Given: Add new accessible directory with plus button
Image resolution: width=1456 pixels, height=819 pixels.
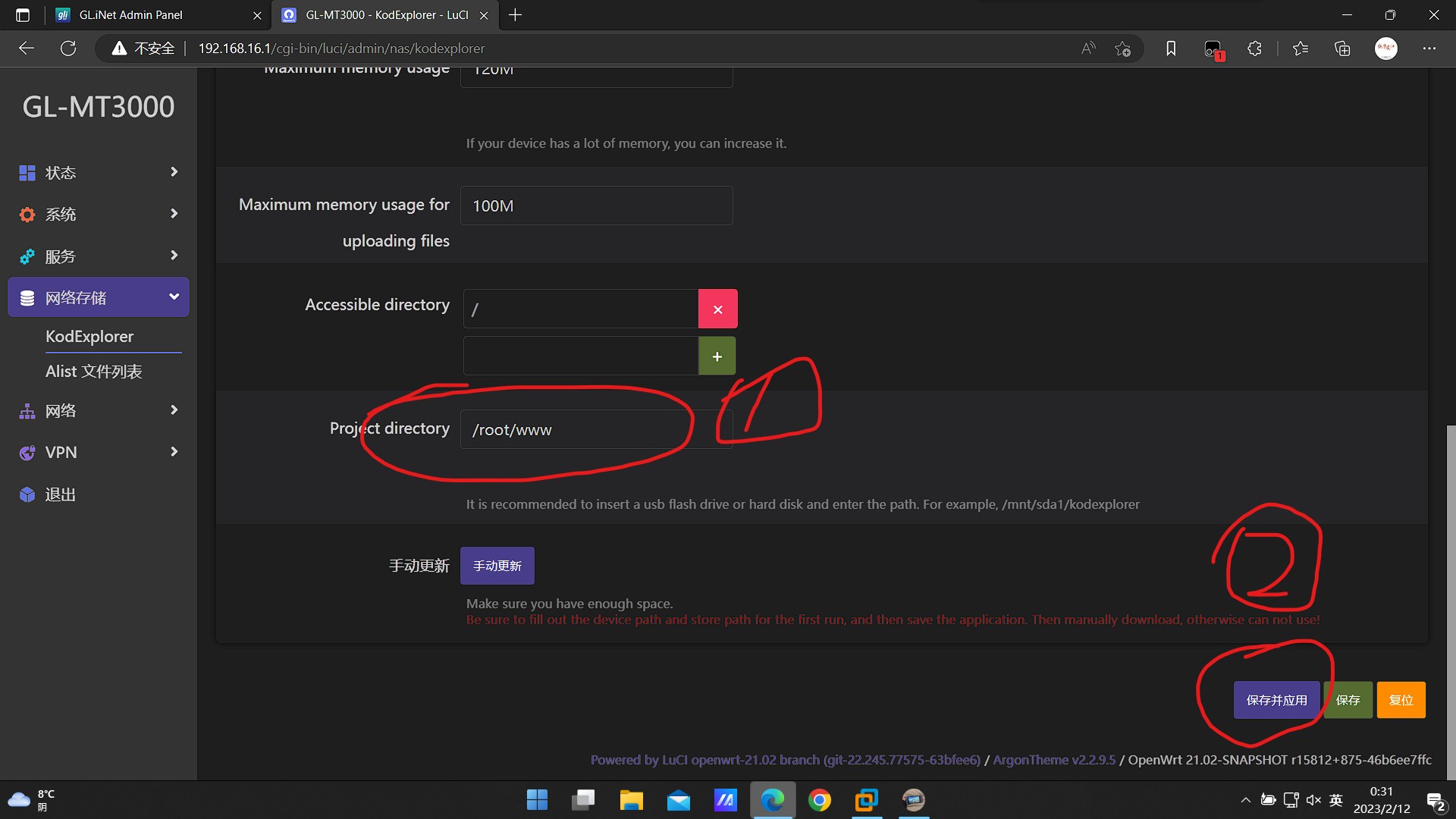Looking at the screenshot, I should click(x=717, y=356).
